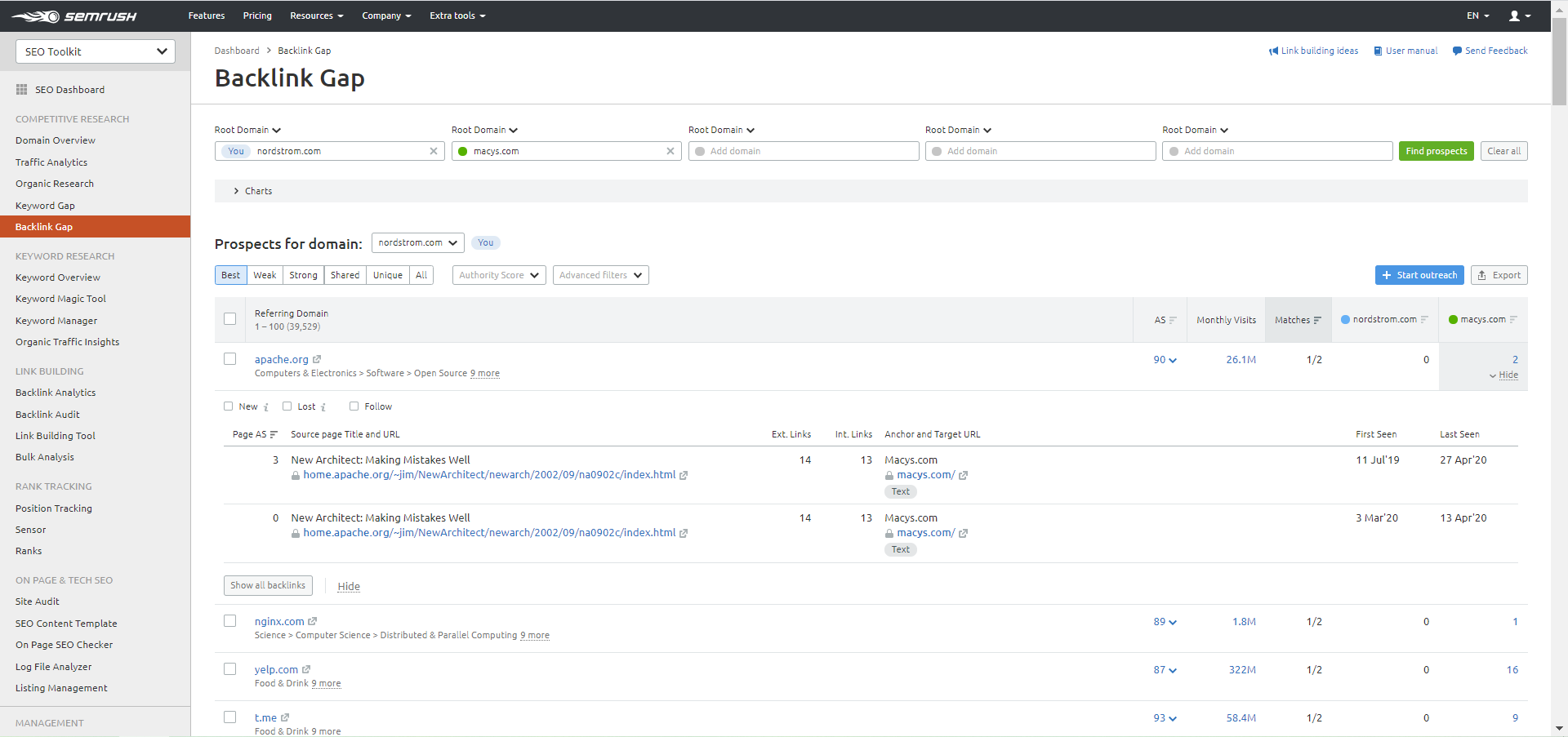Clear nordstrom.com domain with X icon

pos(434,151)
